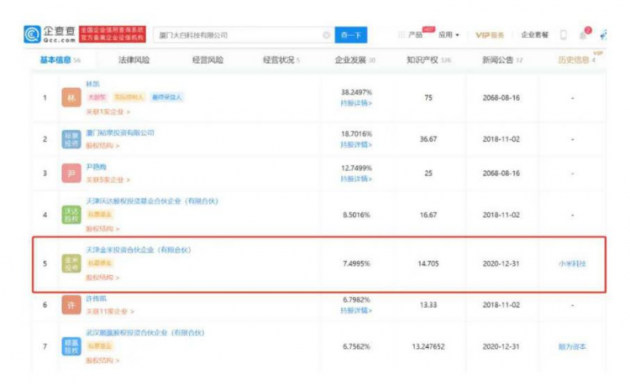Image resolution: width=630 pixels, height=384 pixels.
Task: Switch to 新闻公告 tab
Action: [x=502, y=60]
